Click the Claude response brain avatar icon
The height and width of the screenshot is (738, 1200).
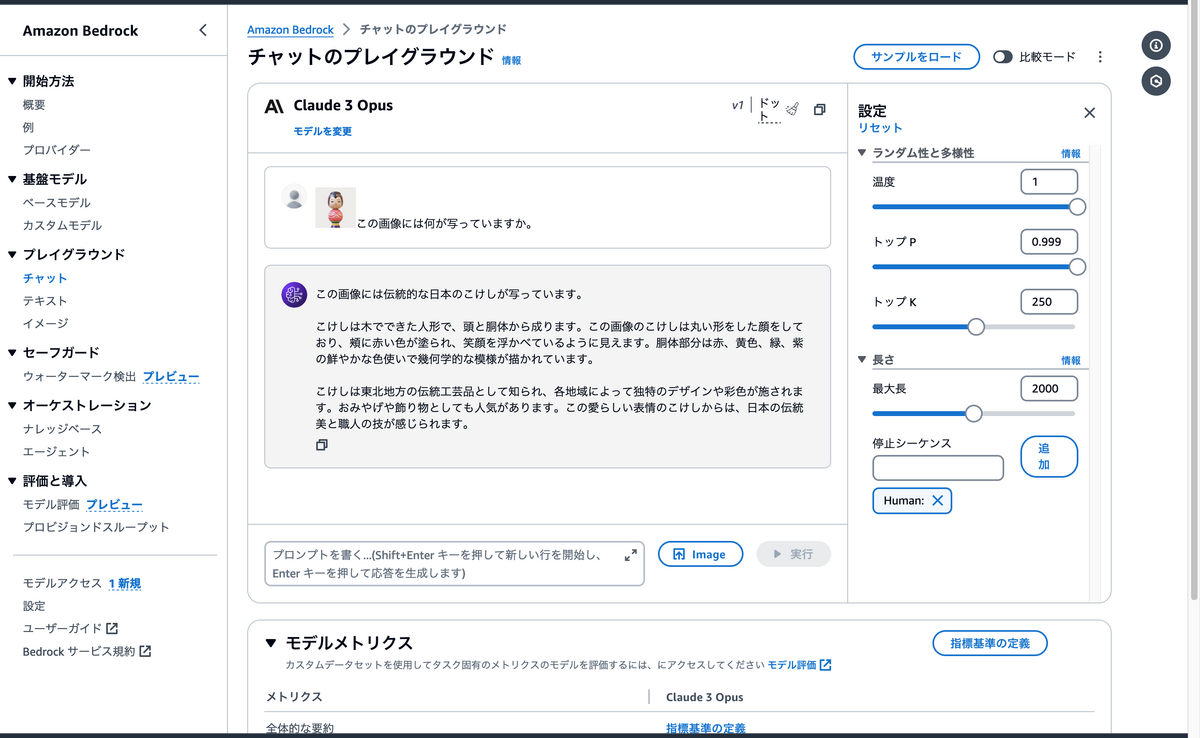click(294, 294)
